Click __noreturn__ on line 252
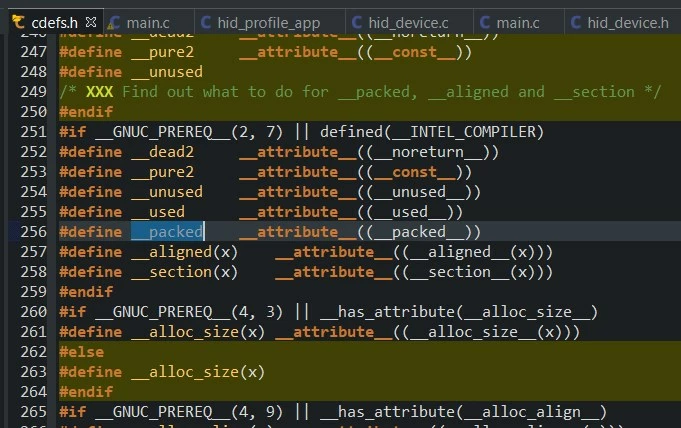681x428 pixels. click(x=428, y=153)
